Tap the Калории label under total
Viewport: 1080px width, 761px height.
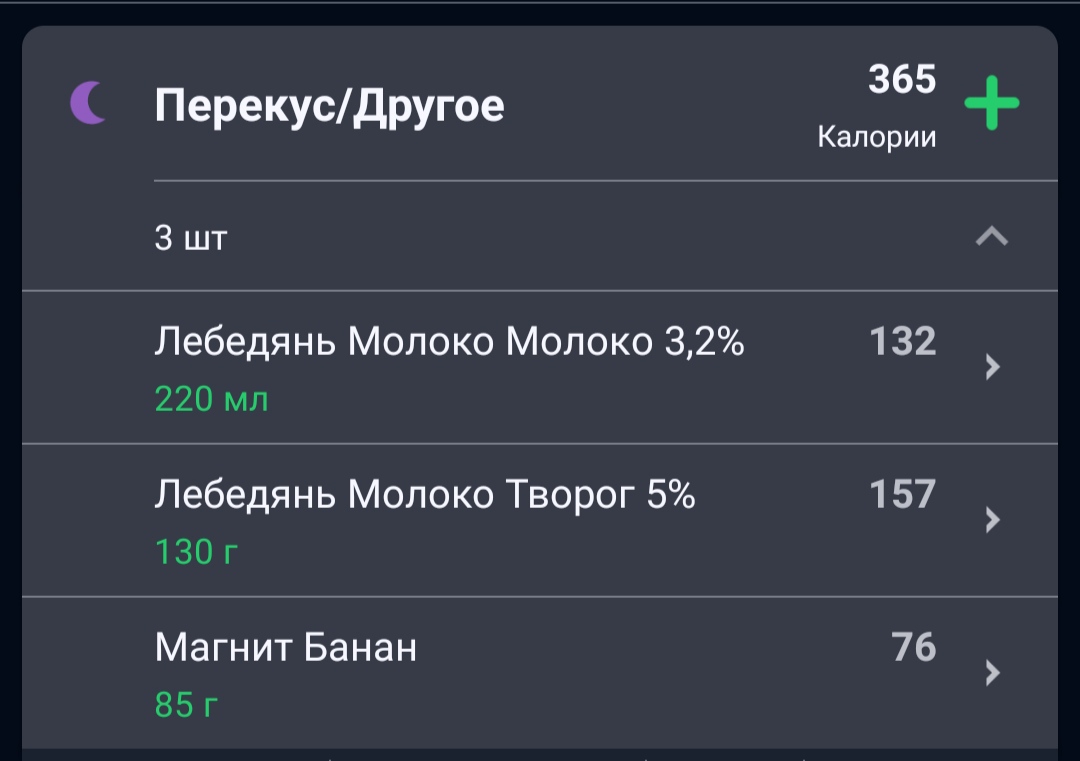pyautogui.click(x=877, y=137)
